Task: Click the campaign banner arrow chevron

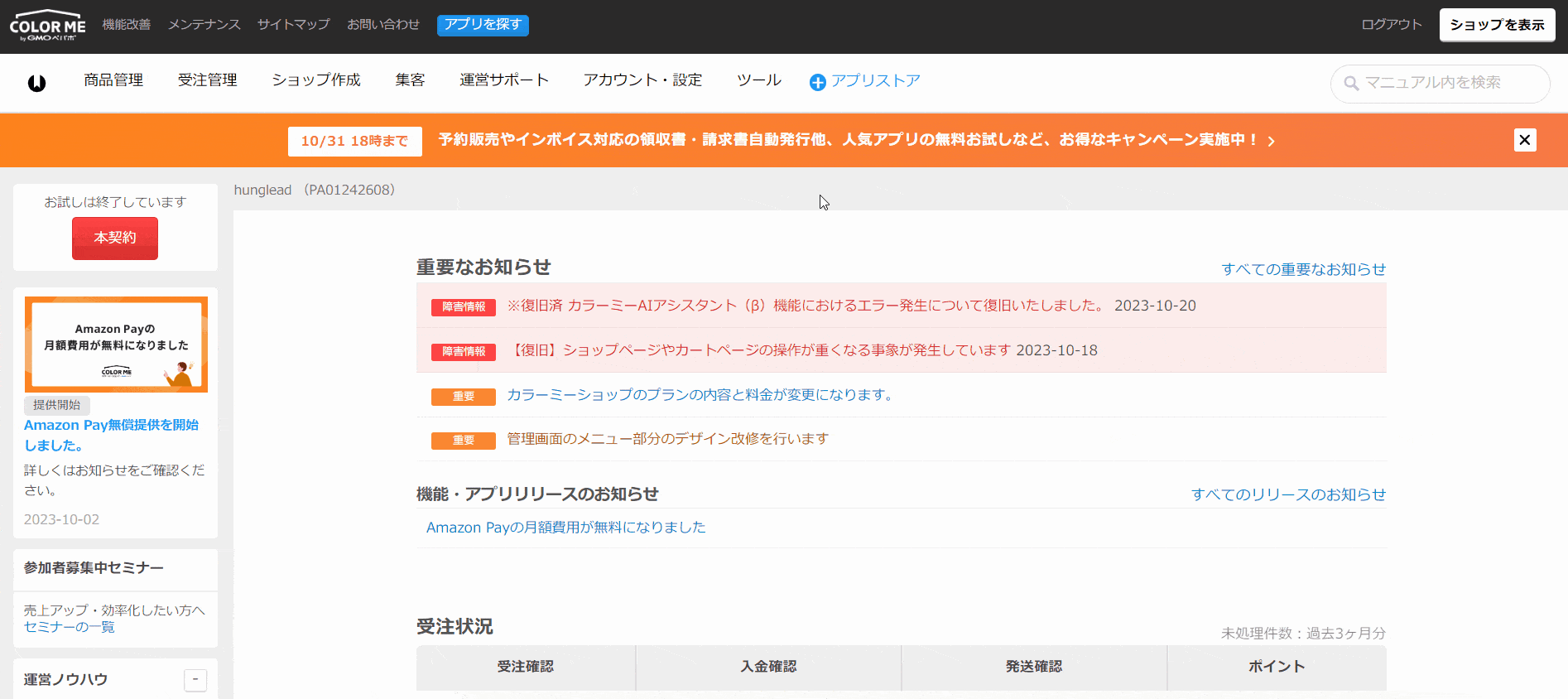Action: [x=1271, y=142]
